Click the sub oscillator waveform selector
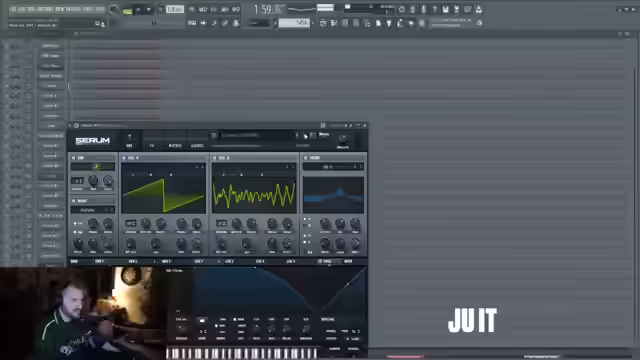640x360 pixels. point(93,167)
